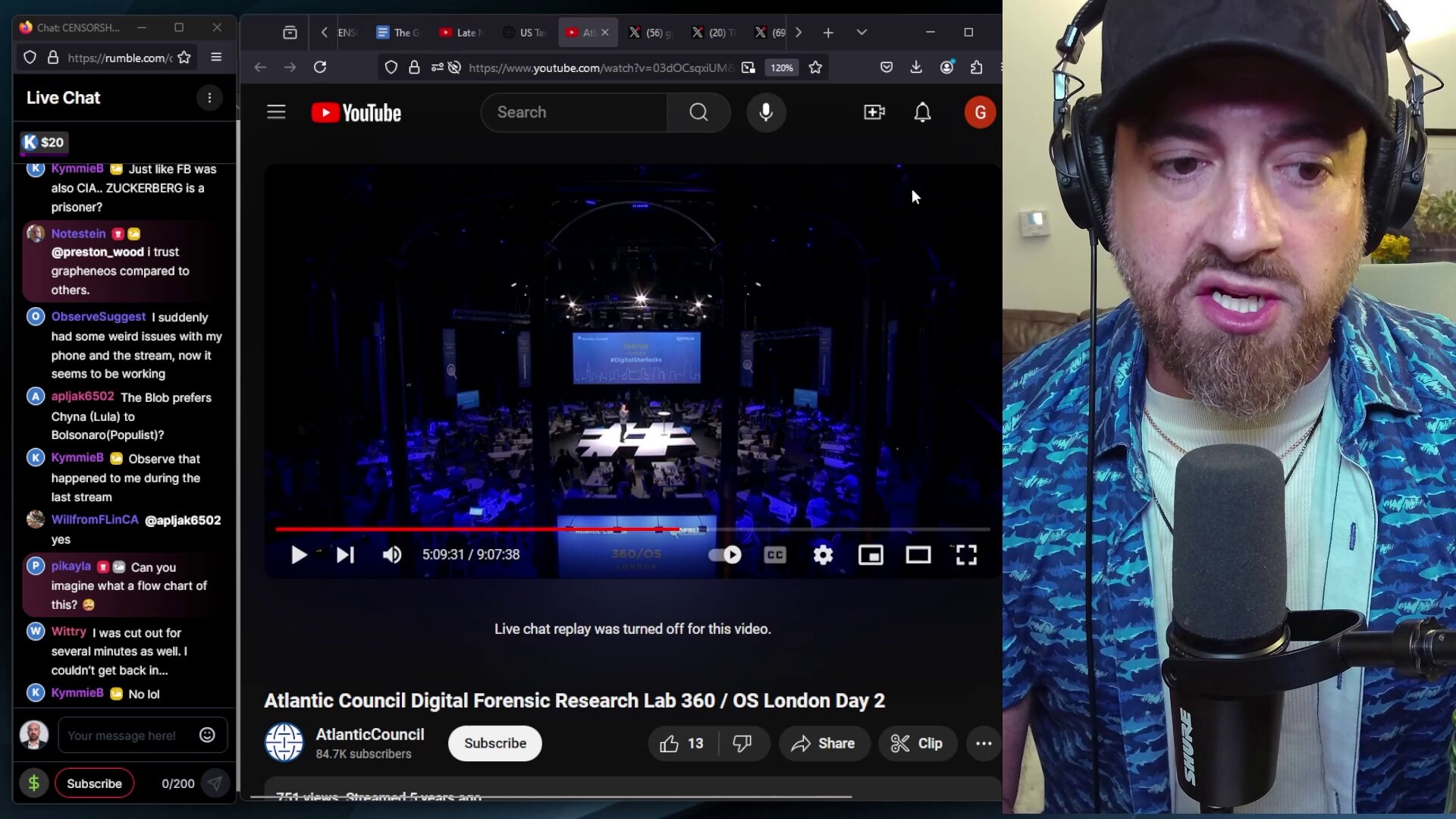Click the Rumble chat Subscribe button

pos(94,783)
